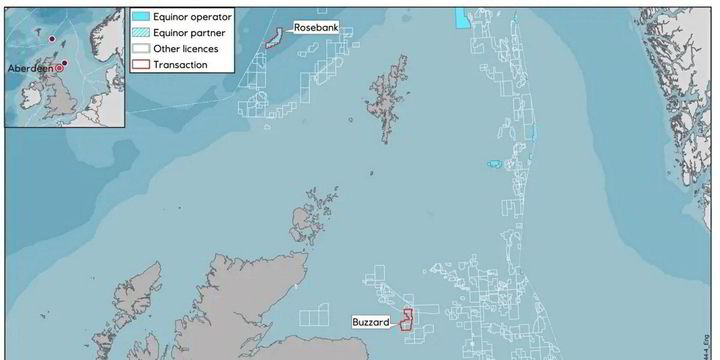Image resolution: width=720 pixels, height=360 pixels.
Task: Click the solid cyan Equinor operator block at top
Action: point(462,18)
